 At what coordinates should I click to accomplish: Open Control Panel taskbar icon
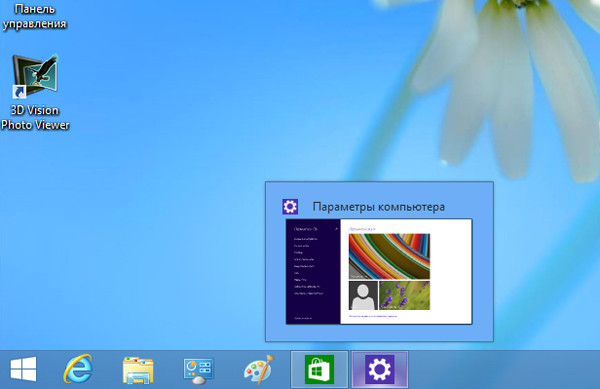[198, 370]
